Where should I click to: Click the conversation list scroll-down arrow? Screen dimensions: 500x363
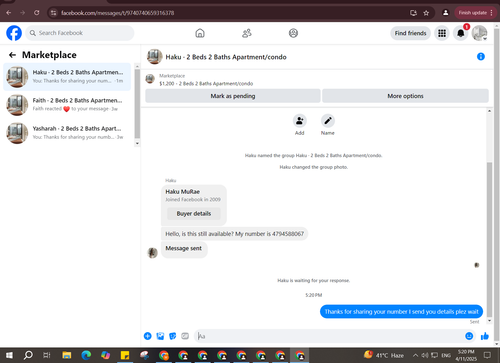point(137,143)
